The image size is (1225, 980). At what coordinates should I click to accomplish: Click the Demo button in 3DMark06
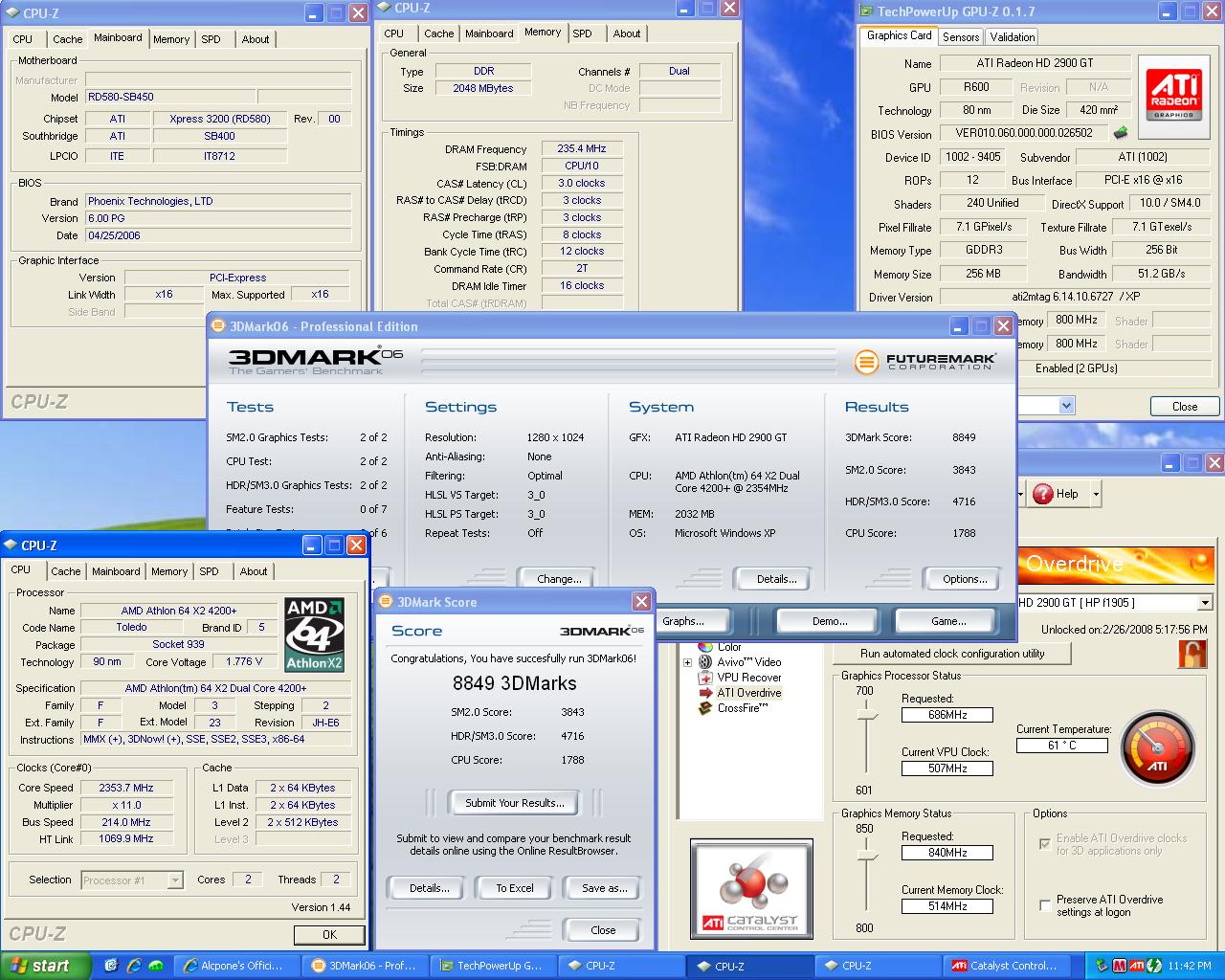(830, 621)
